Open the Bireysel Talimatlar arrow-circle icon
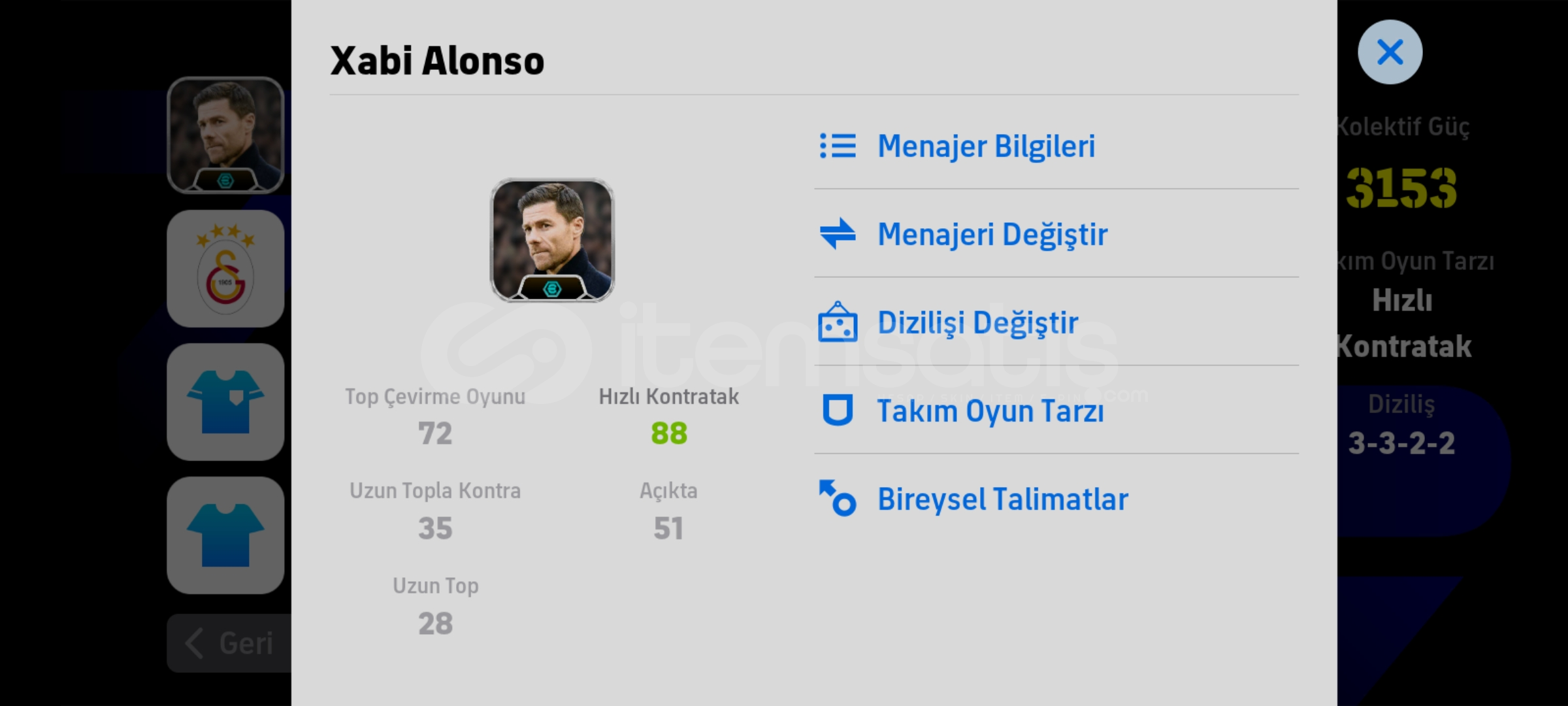Screen dimensions: 1568x706 [838, 498]
